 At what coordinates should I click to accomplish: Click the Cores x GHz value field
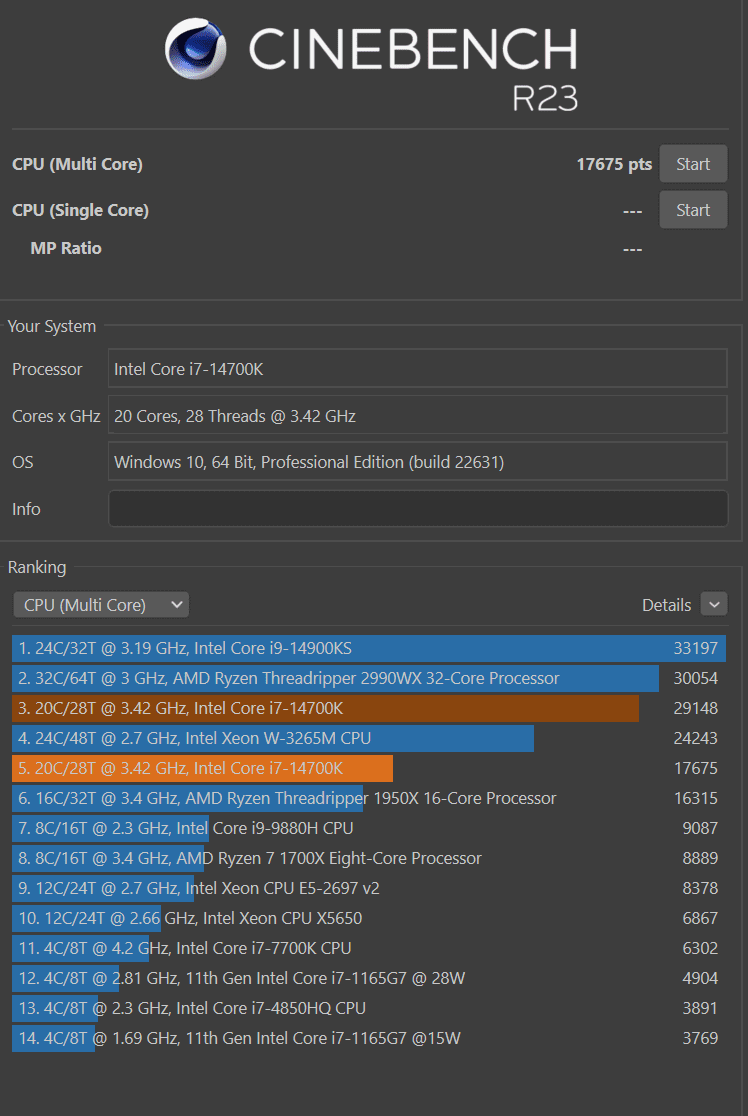[418, 416]
